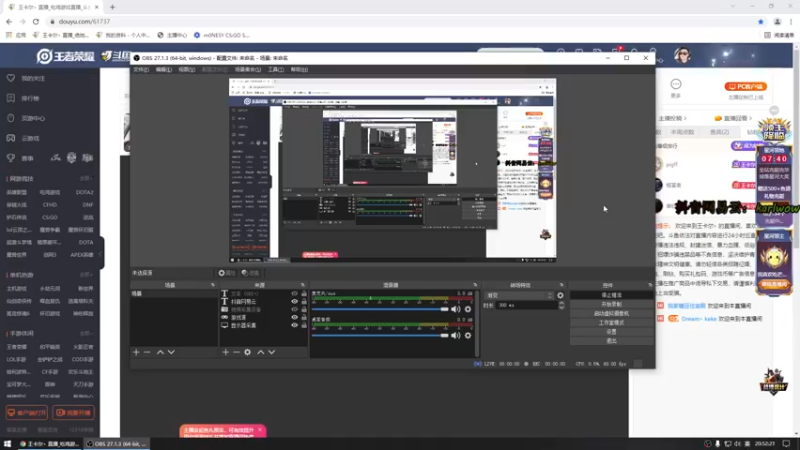The width and height of the screenshot is (800, 450).
Task: Hide the game capture source with eye icon
Action: click(x=294, y=317)
